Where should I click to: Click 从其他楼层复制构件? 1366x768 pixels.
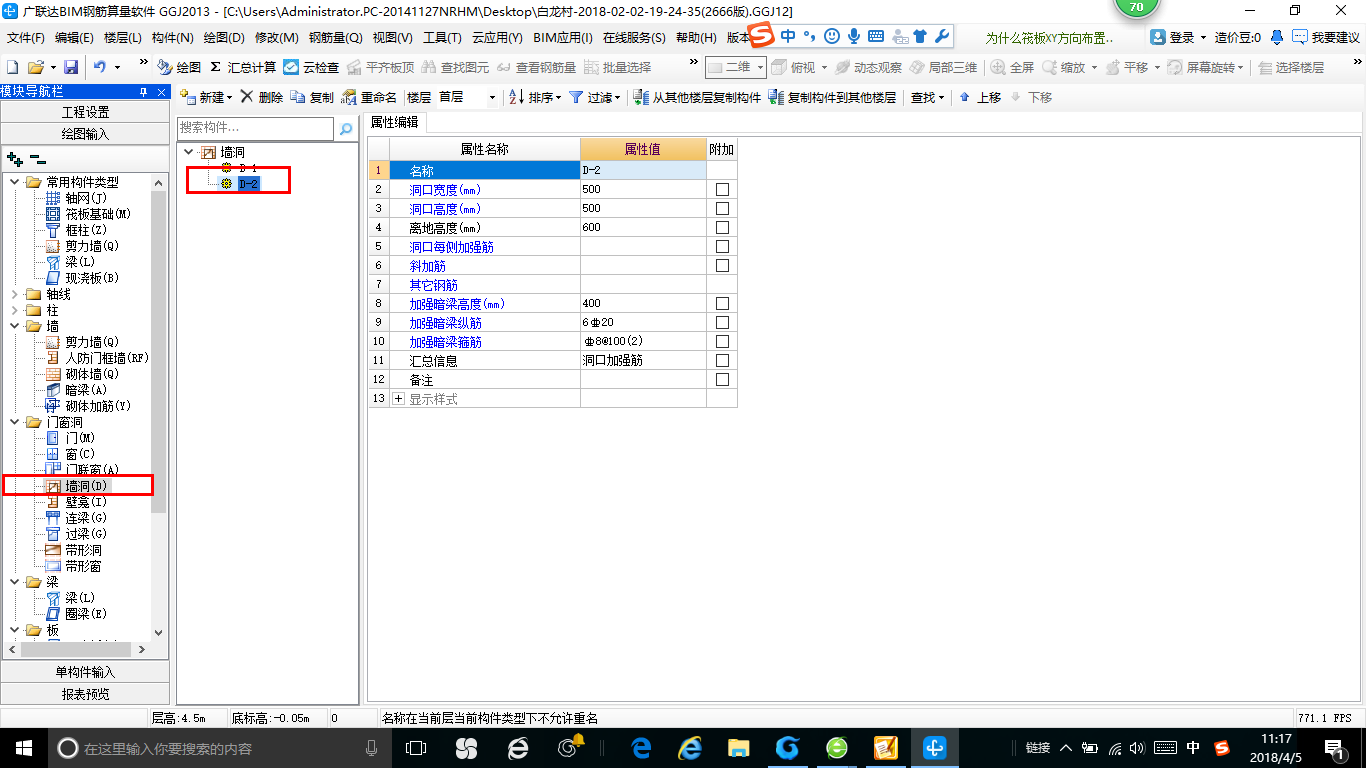[698, 97]
